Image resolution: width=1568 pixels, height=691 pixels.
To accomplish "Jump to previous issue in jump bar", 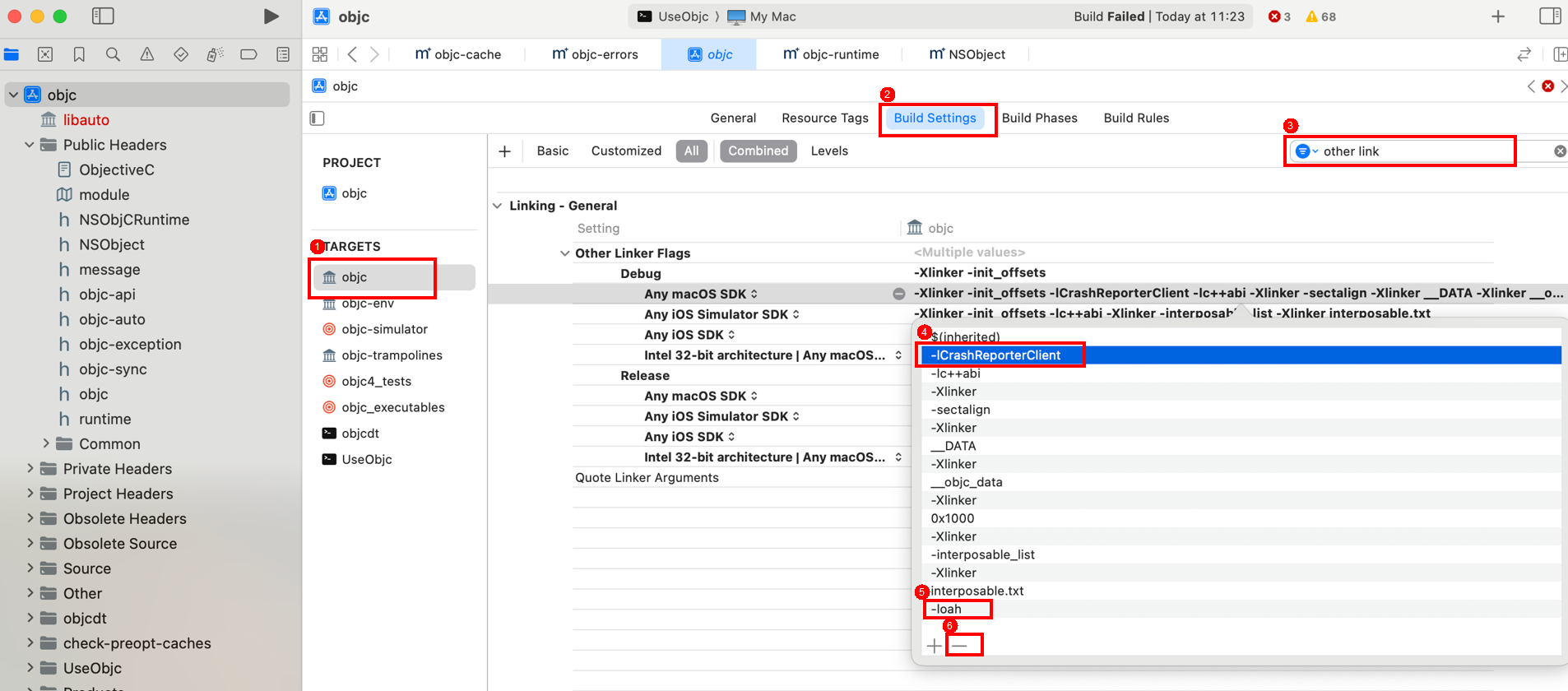I will (1531, 86).
